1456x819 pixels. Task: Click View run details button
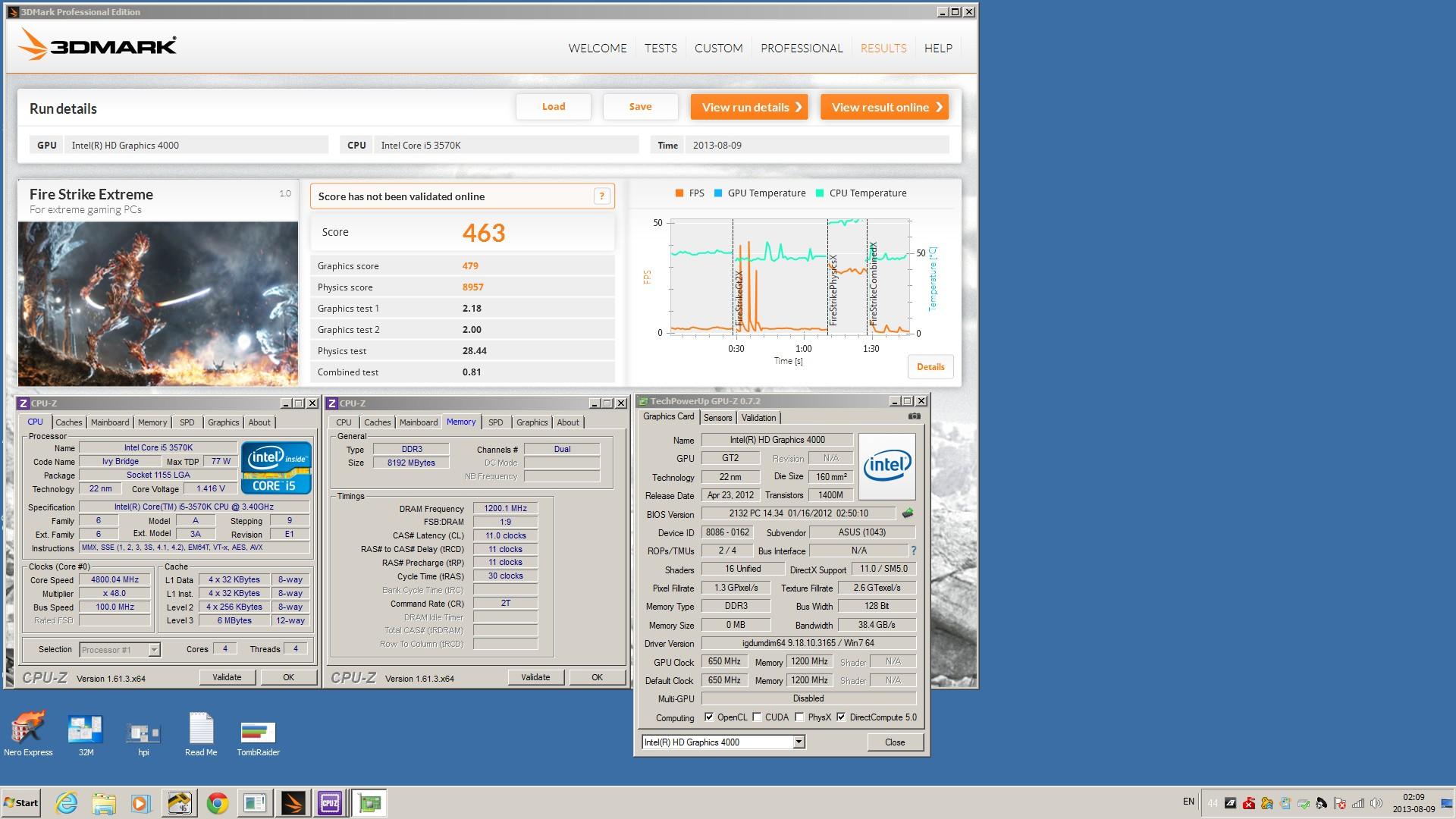749,107
